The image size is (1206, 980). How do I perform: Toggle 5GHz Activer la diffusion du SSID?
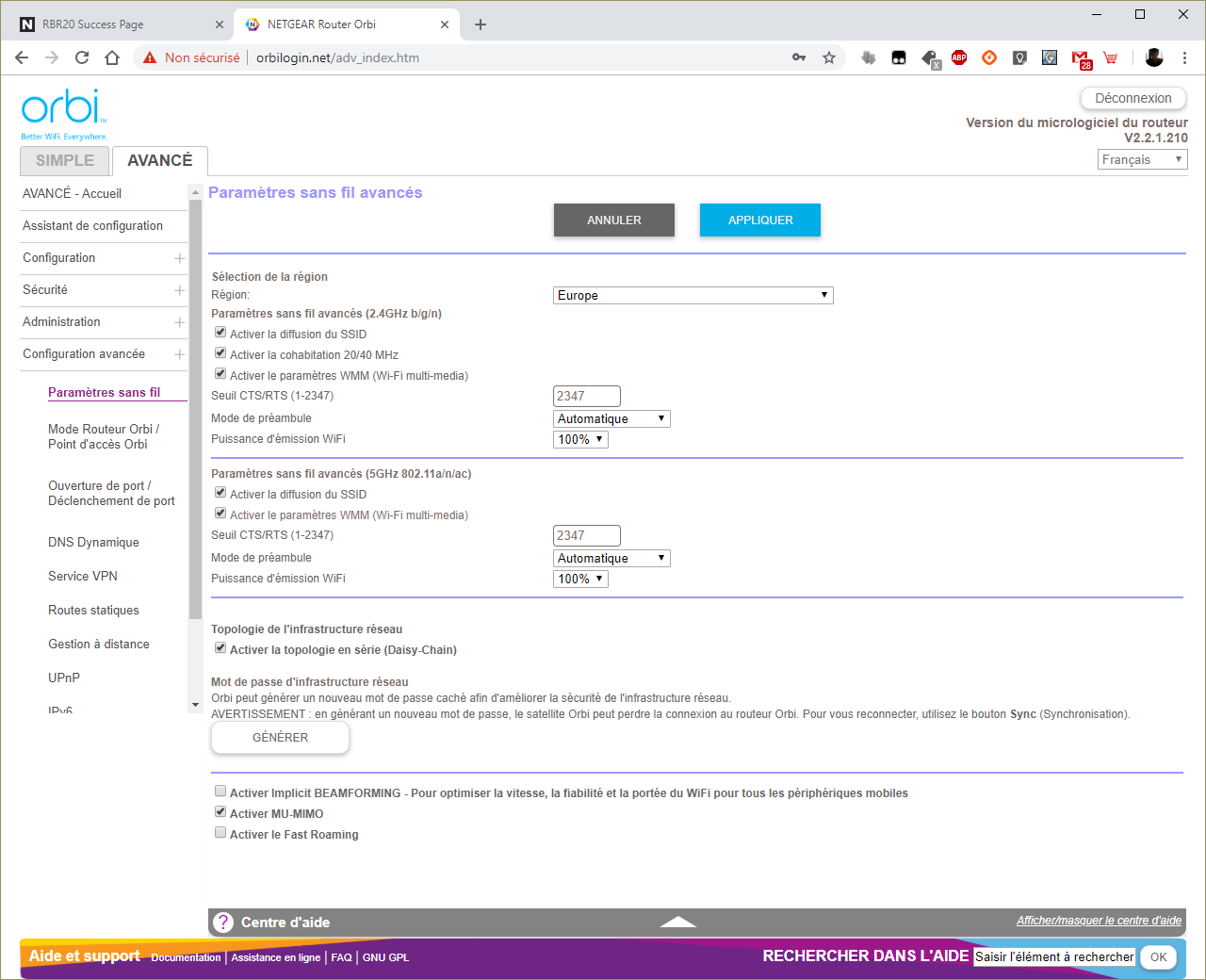tap(220, 492)
